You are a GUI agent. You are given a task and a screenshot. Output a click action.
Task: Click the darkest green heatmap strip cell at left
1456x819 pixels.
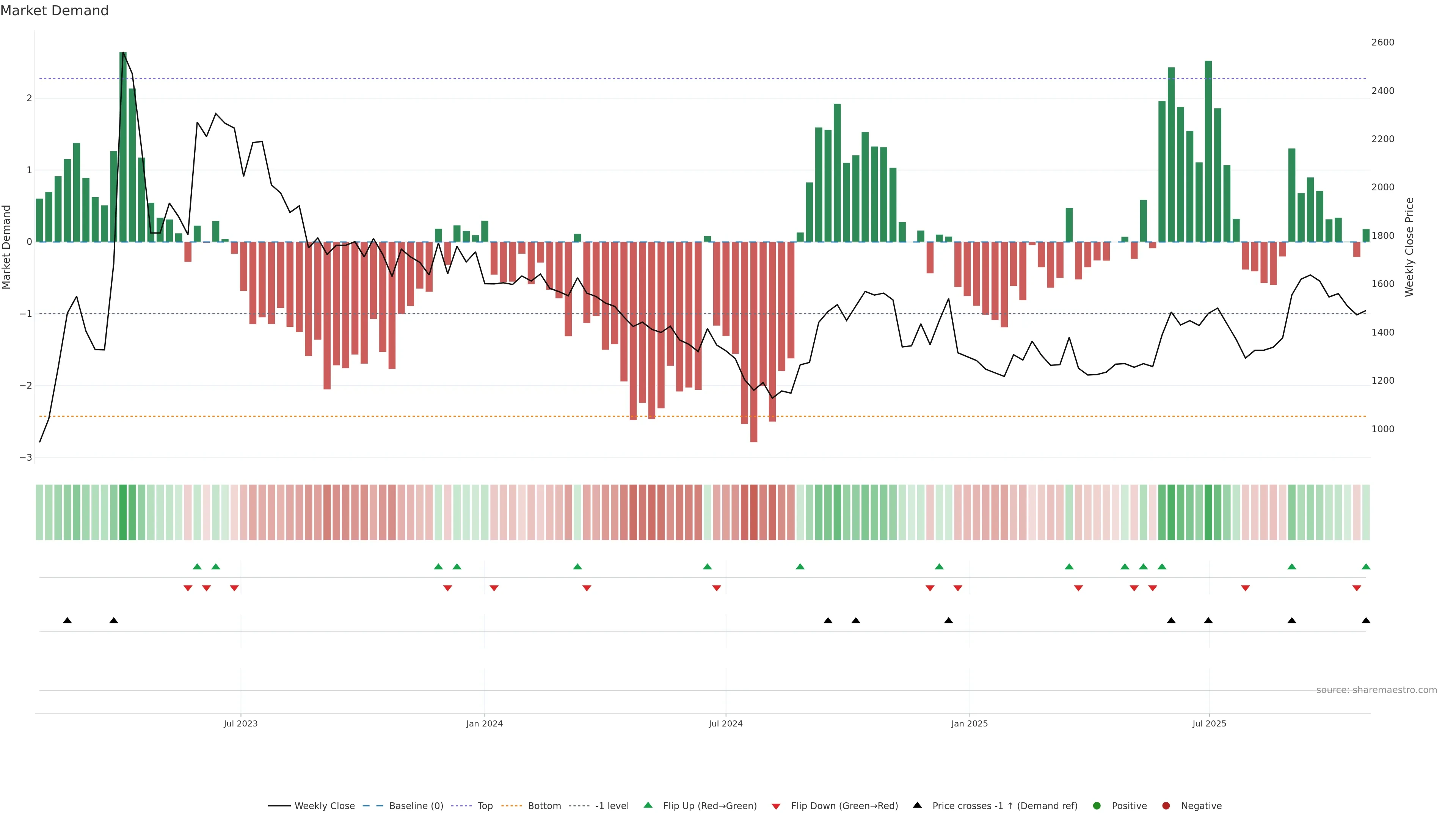(123, 512)
